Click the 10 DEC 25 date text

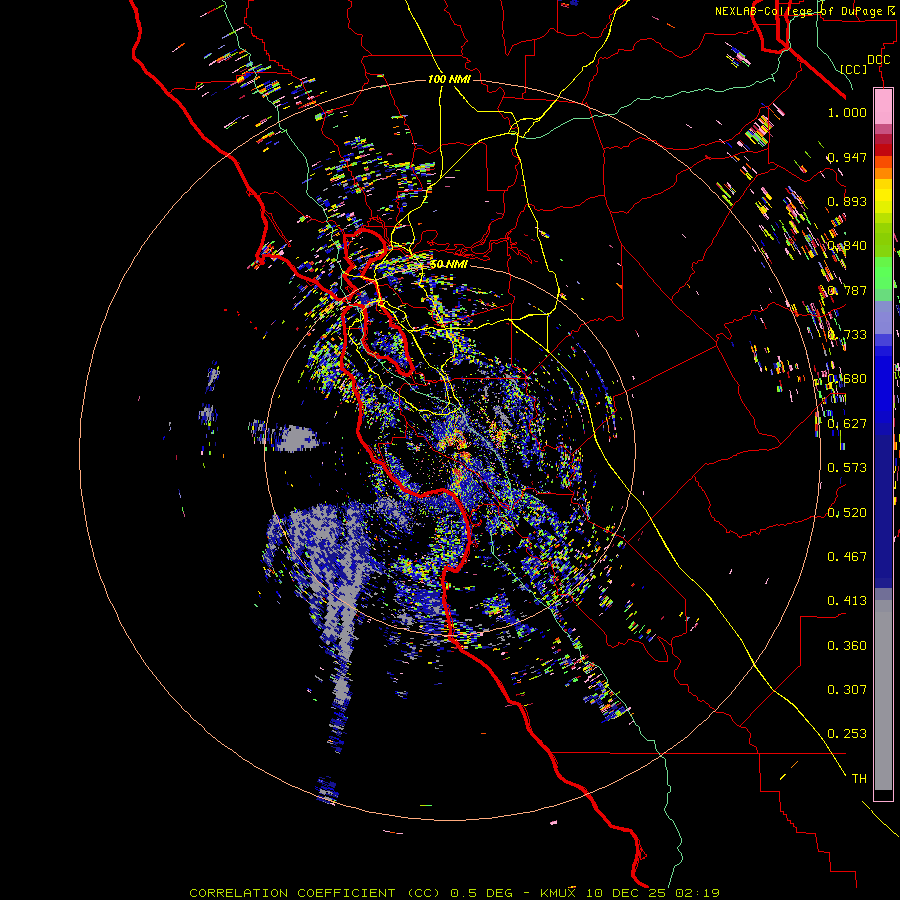point(627,893)
